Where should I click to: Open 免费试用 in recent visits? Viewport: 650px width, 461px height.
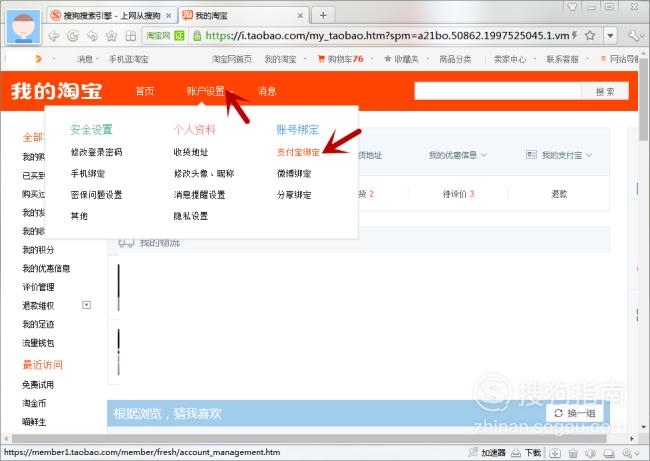[x=38, y=385]
